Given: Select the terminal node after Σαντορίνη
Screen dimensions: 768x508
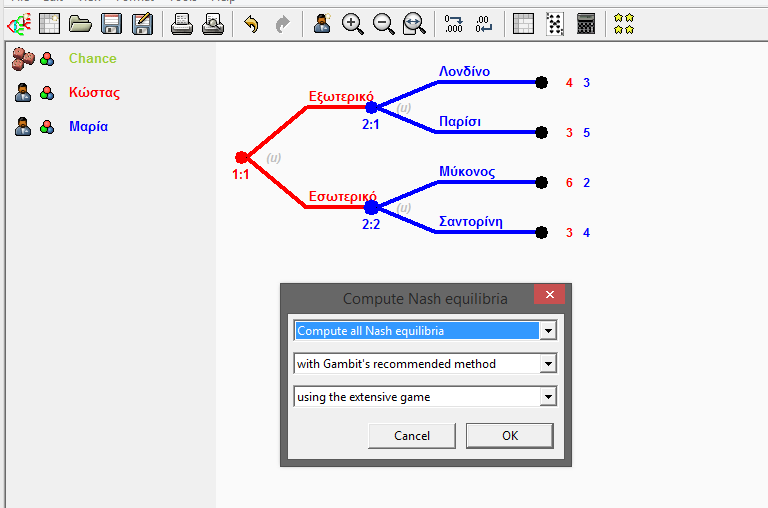Looking at the screenshot, I should (x=541, y=232).
